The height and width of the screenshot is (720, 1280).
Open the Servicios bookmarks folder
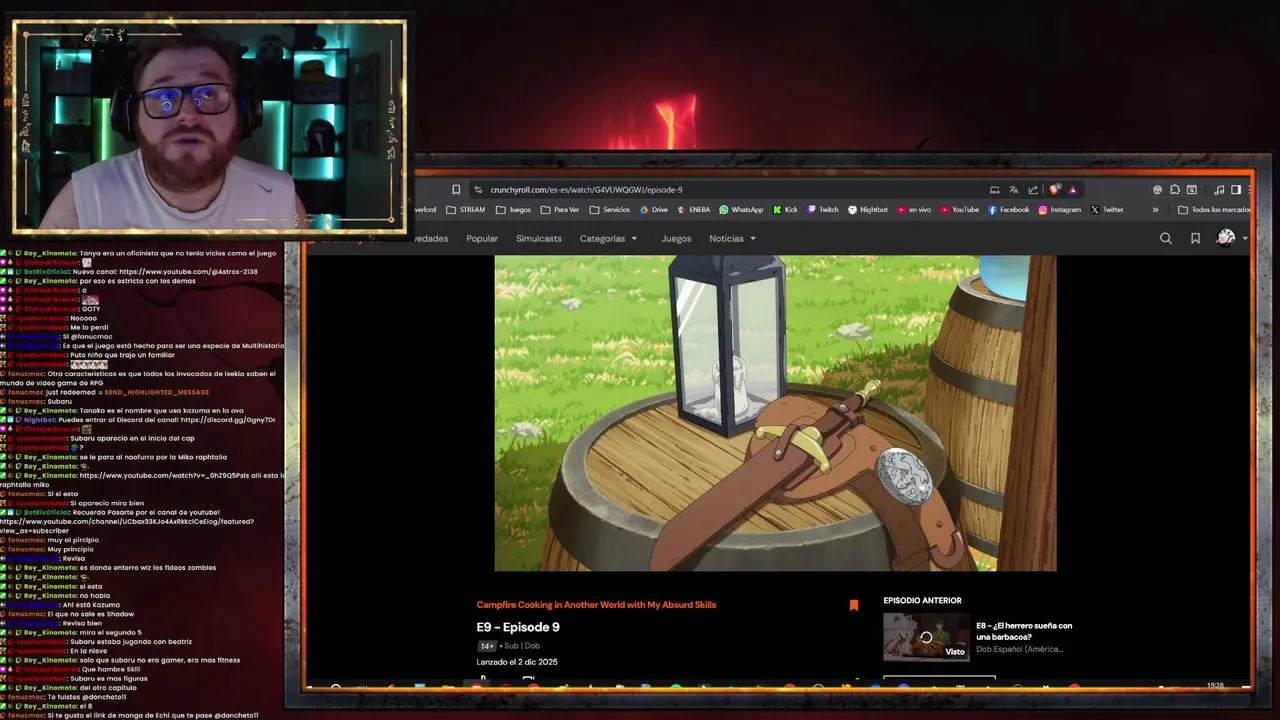pos(610,210)
